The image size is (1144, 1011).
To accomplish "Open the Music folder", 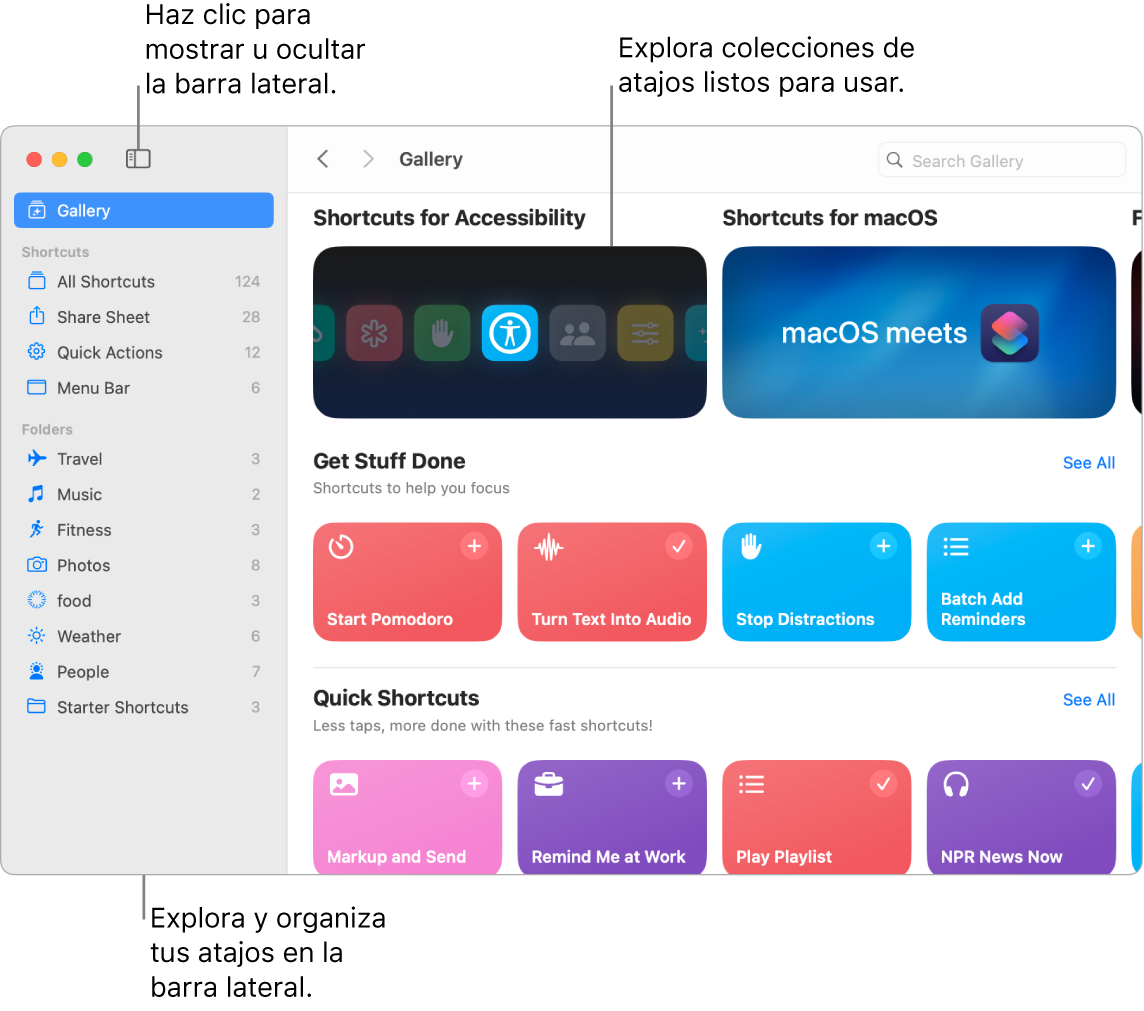I will pos(144,495).
